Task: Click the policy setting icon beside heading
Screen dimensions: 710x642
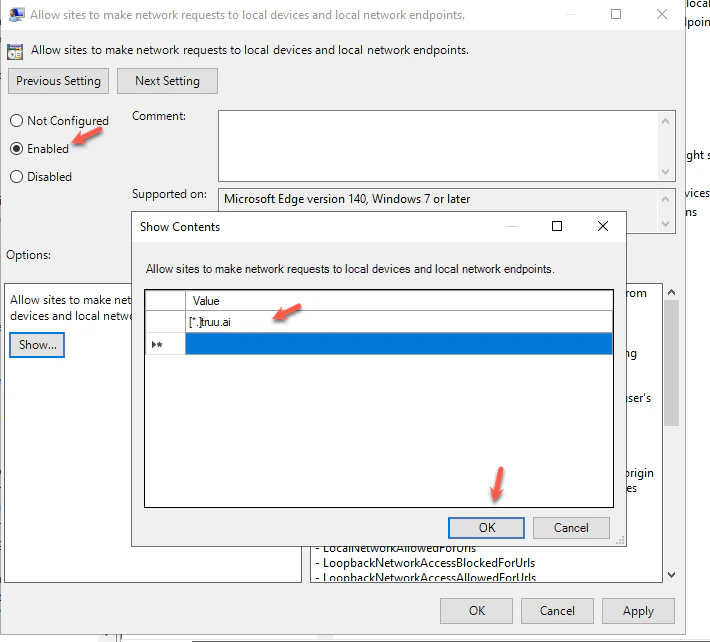Action: (x=15, y=52)
